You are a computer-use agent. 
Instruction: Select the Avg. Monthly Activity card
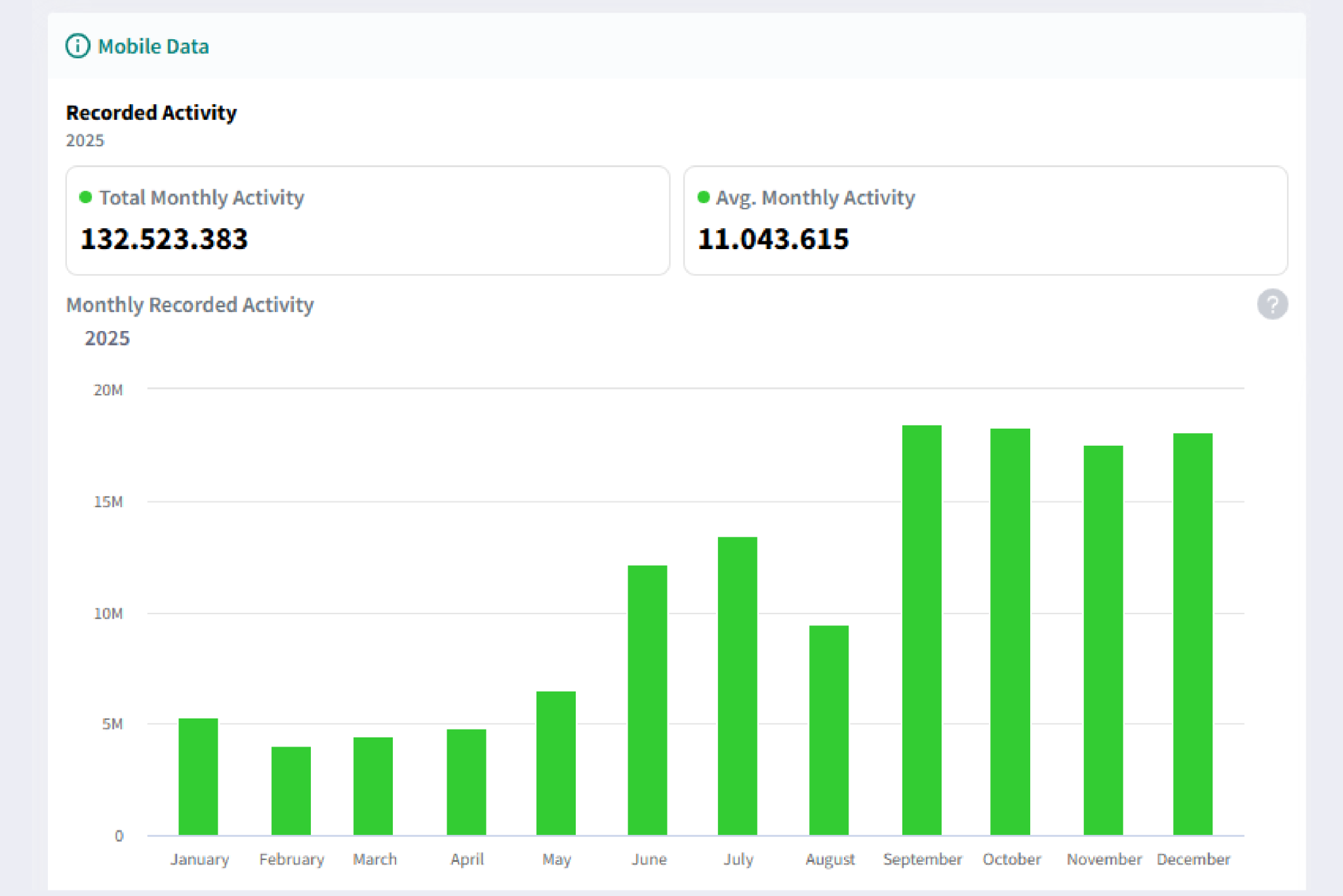pyautogui.click(x=986, y=220)
